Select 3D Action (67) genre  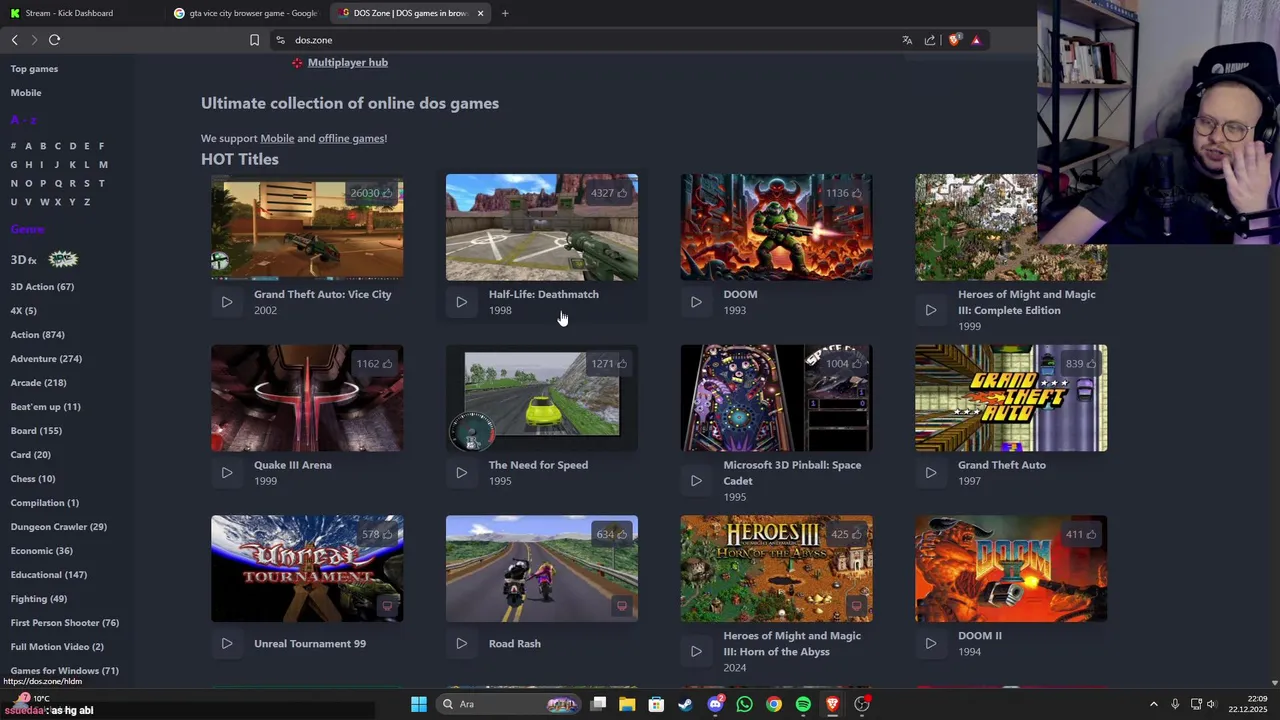[42, 287]
